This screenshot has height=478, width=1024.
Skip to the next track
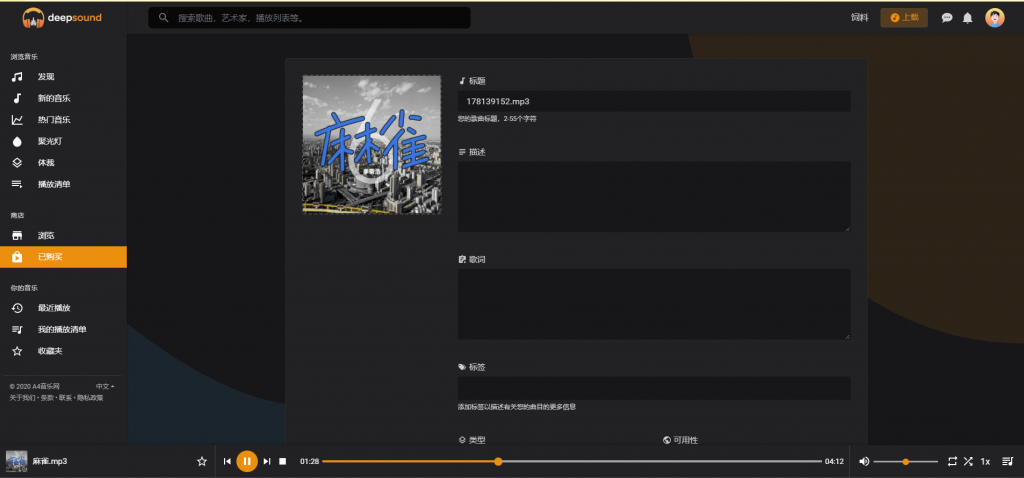click(266, 461)
